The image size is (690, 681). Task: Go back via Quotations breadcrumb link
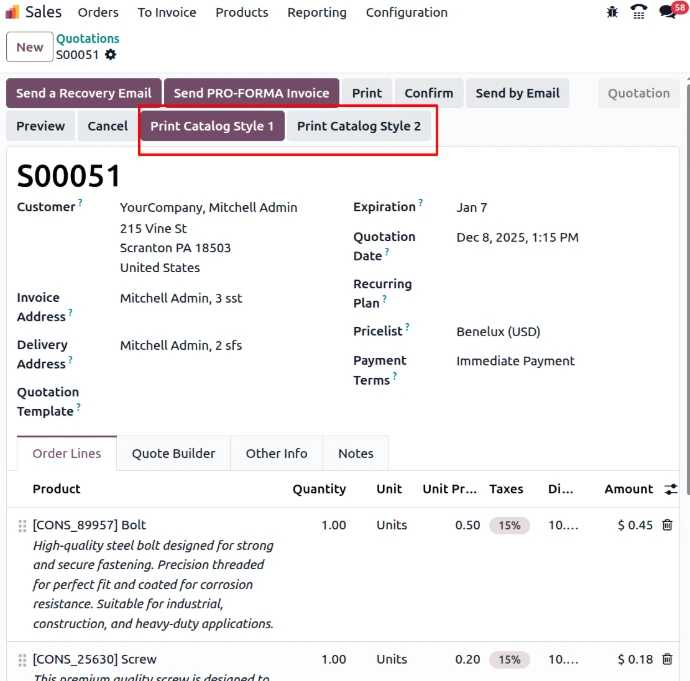[88, 39]
